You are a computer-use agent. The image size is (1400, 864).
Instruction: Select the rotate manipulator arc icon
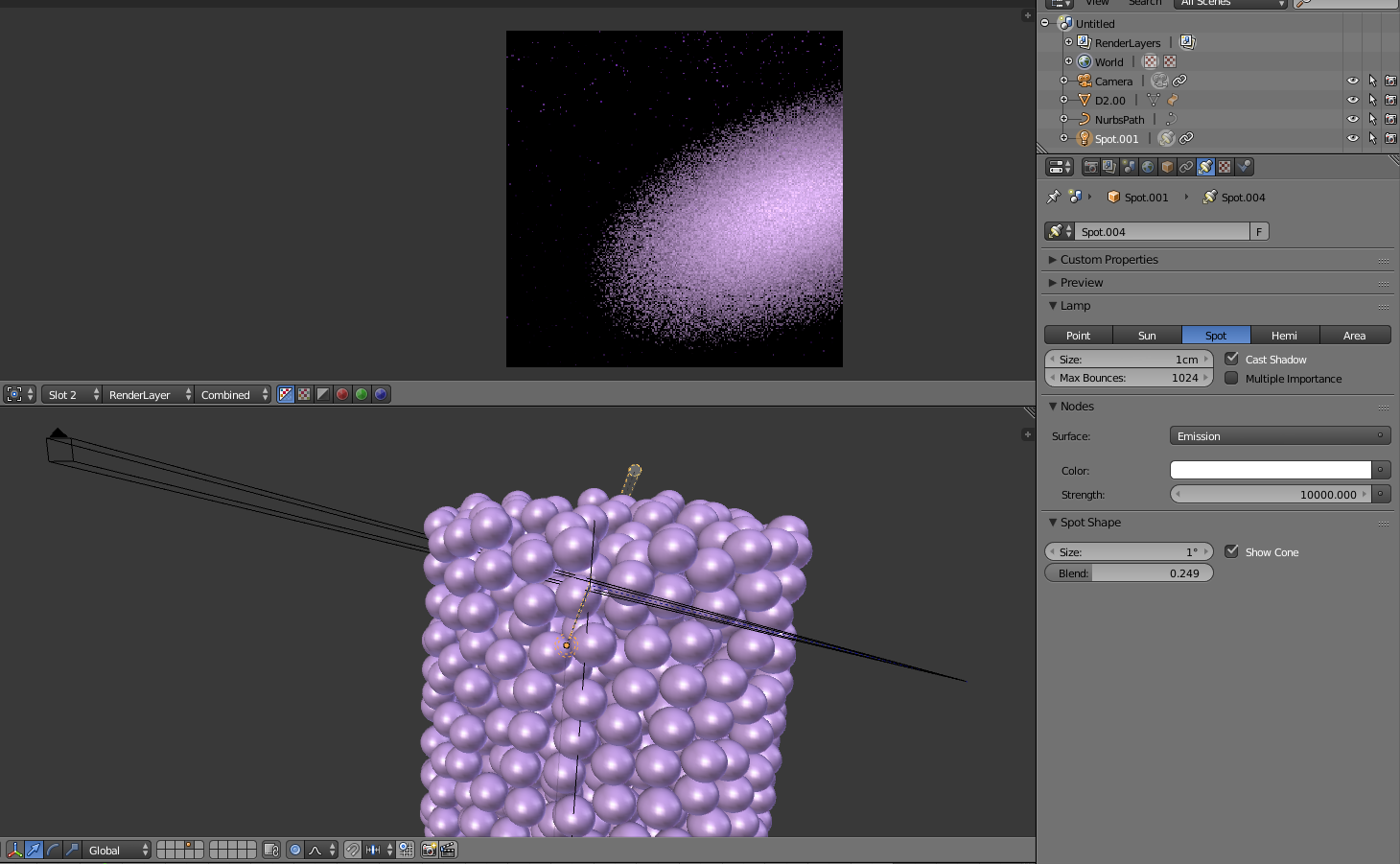tap(53, 850)
